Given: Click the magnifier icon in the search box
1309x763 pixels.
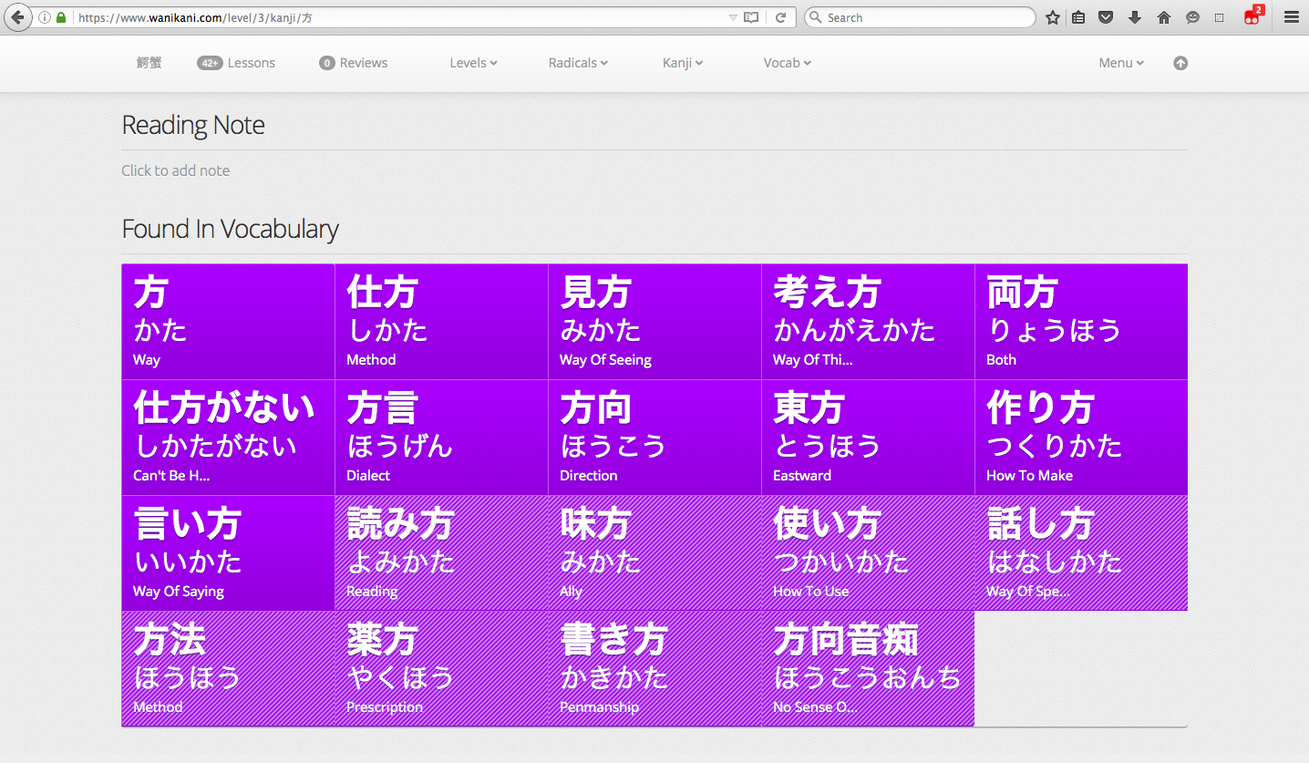Looking at the screenshot, I should pyautogui.click(x=815, y=18).
